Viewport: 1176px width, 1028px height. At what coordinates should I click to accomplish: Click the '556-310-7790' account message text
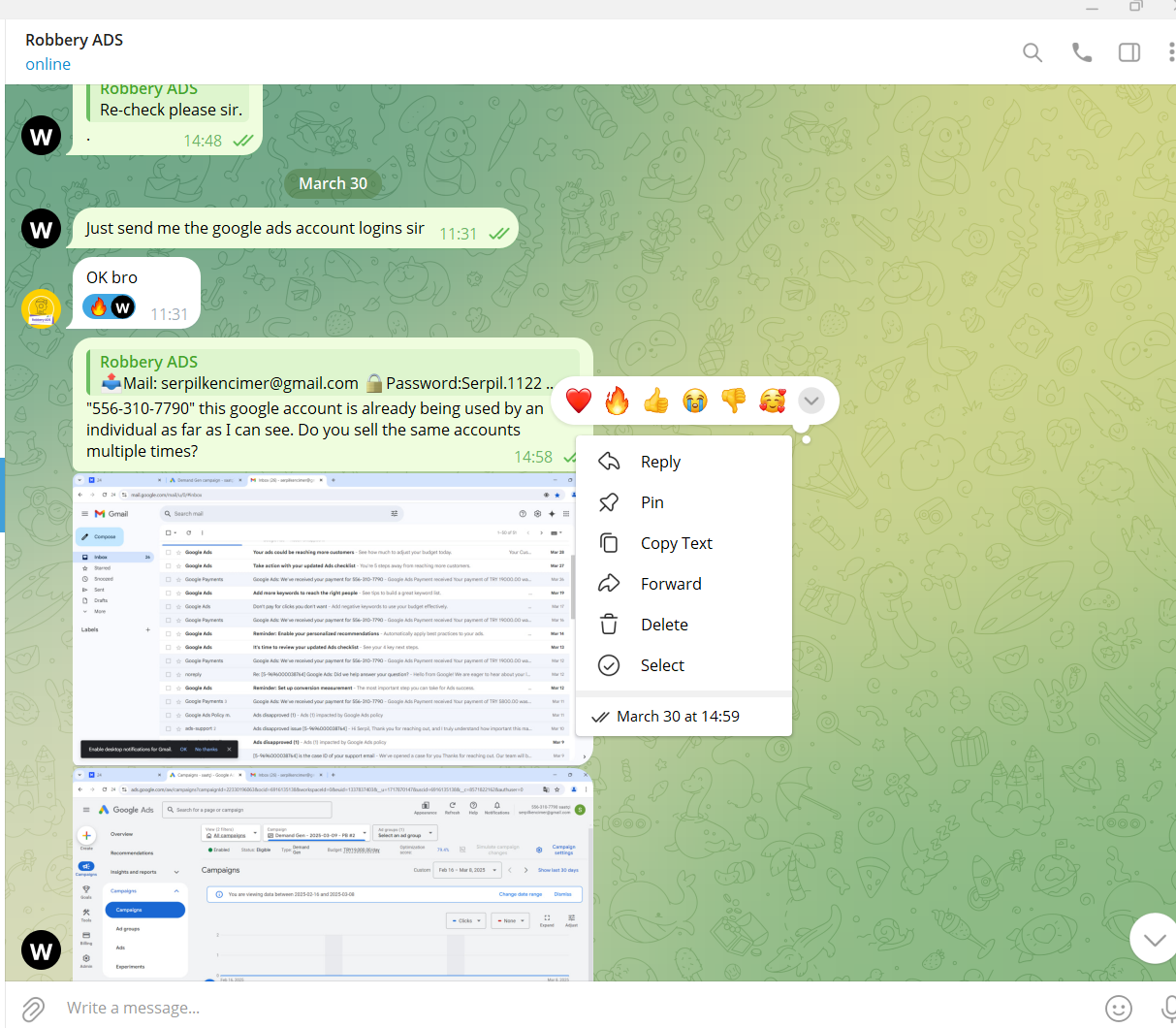[x=315, y=430]
